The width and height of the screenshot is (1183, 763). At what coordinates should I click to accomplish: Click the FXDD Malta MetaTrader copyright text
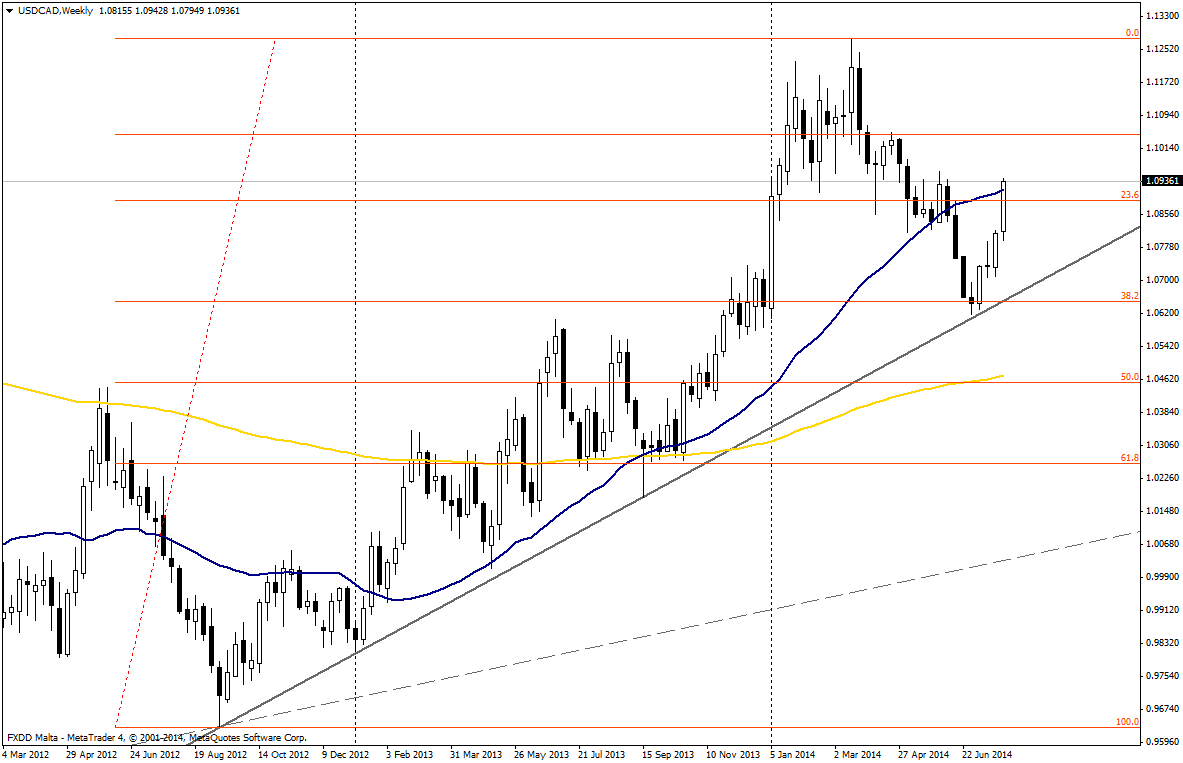(157, 737)
